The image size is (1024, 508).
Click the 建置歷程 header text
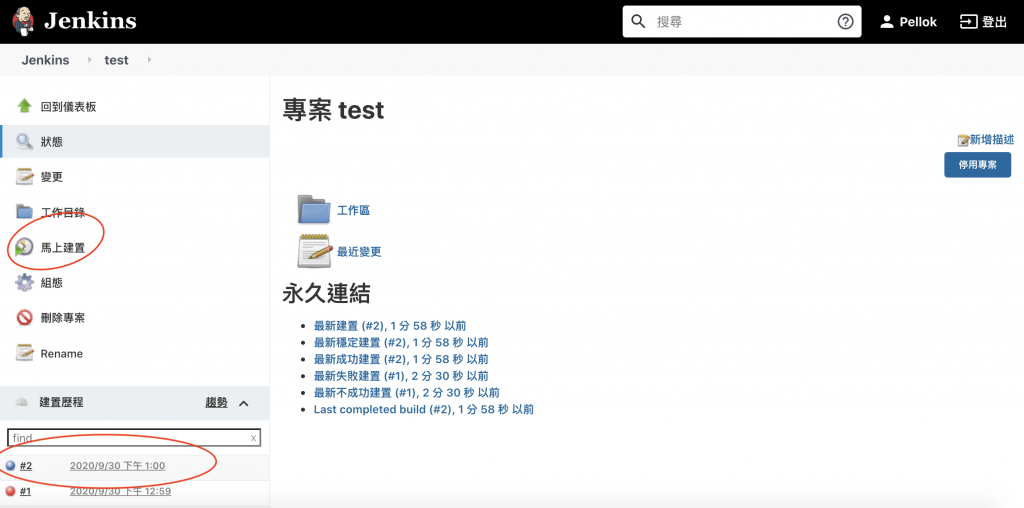click(61, 402)
